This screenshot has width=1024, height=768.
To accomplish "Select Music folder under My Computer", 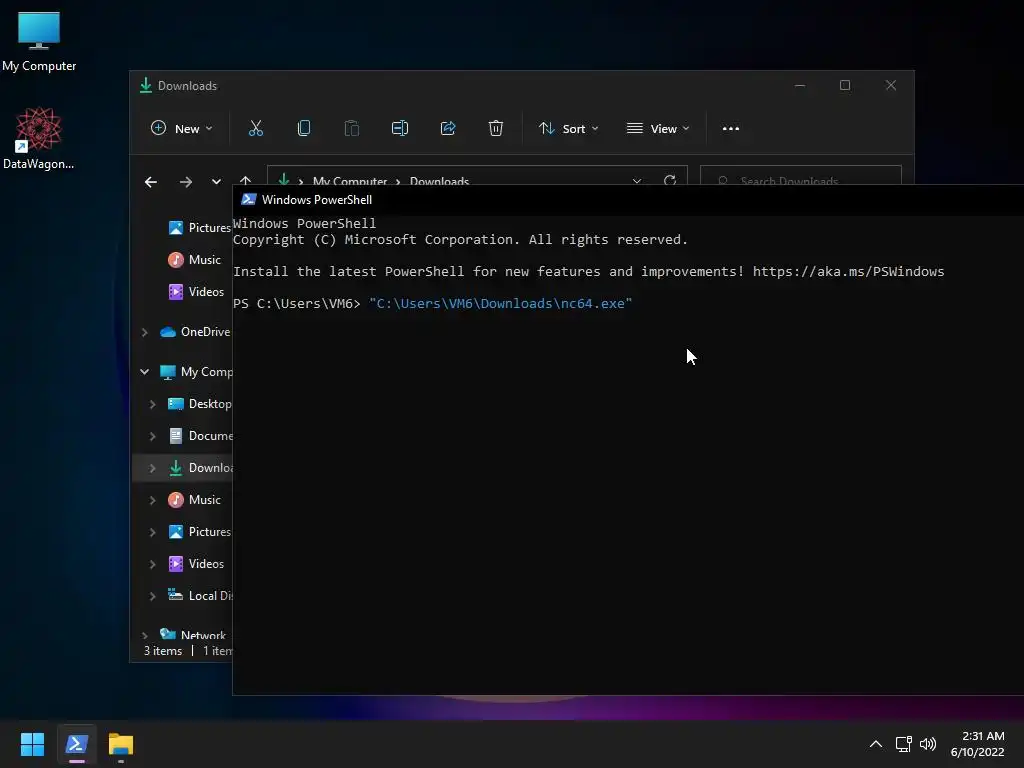I will tap(195, 500).
